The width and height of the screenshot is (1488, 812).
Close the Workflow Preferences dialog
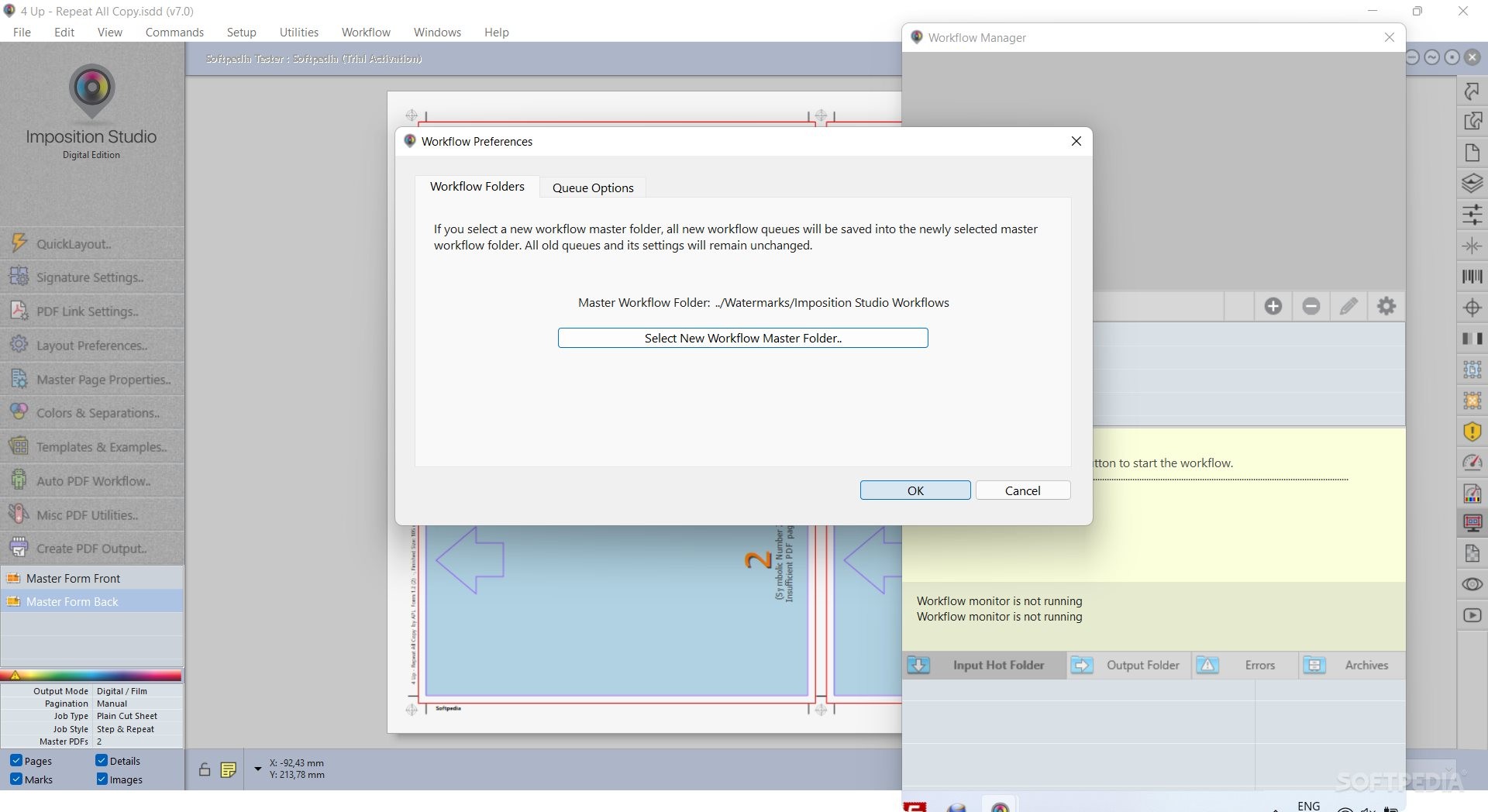pos(1076,141)
